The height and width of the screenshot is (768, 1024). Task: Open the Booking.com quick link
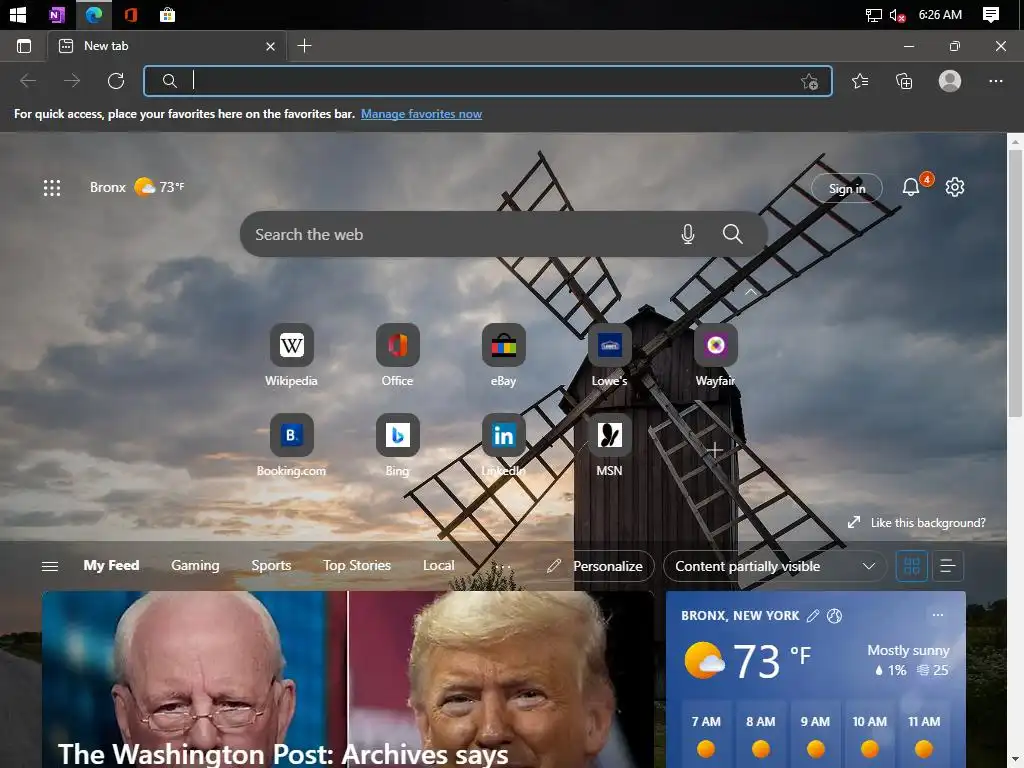(x=291, y=445)
